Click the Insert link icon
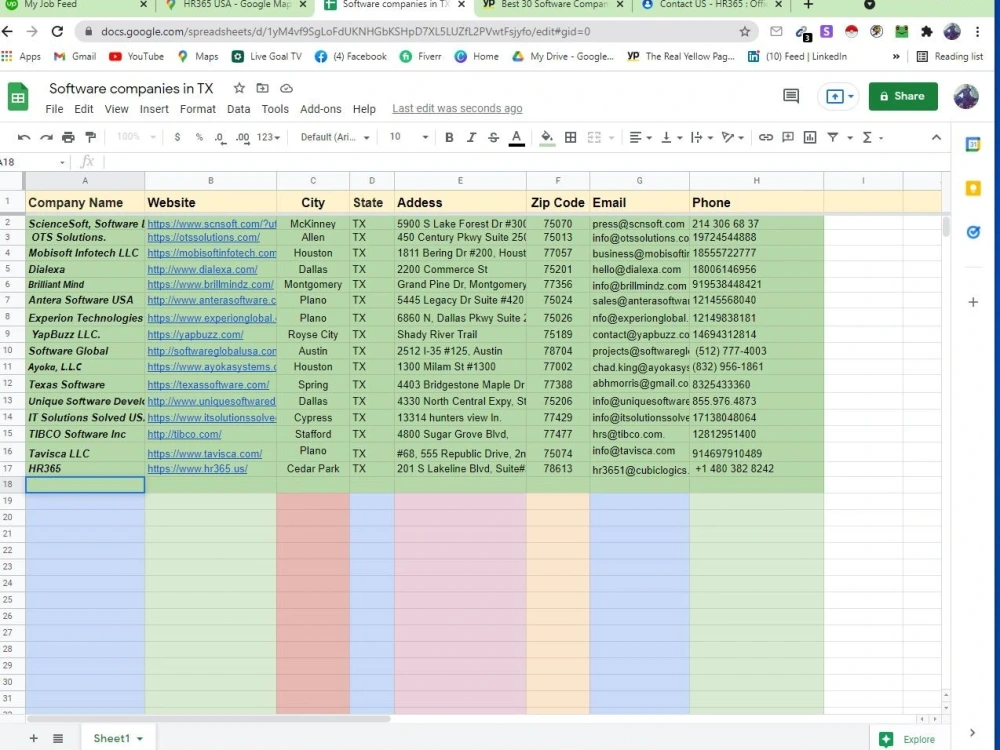This screenshot has width=1000, height=750. (x=765, y=137)
